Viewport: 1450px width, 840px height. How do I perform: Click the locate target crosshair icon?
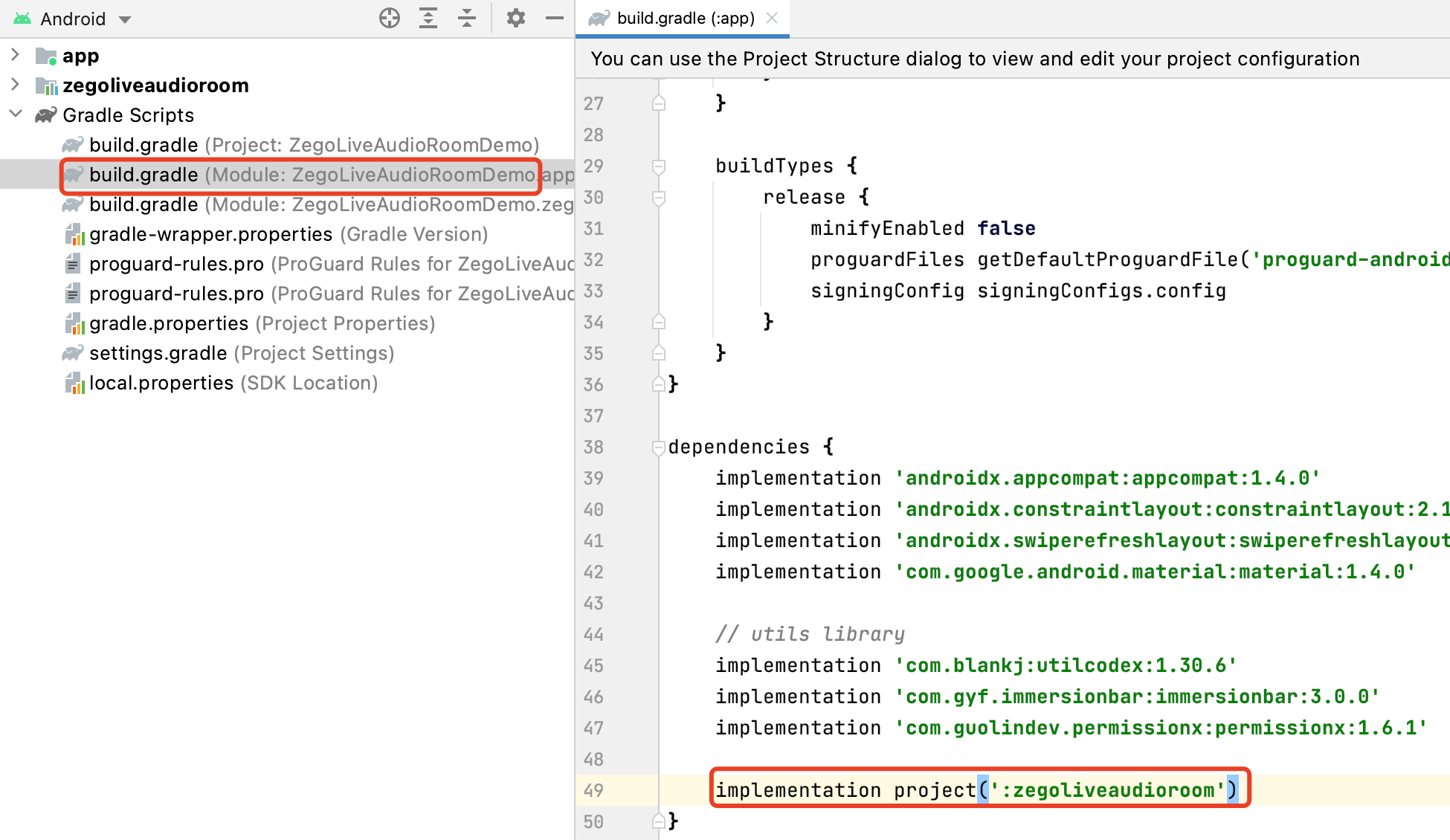click(390, 18)
